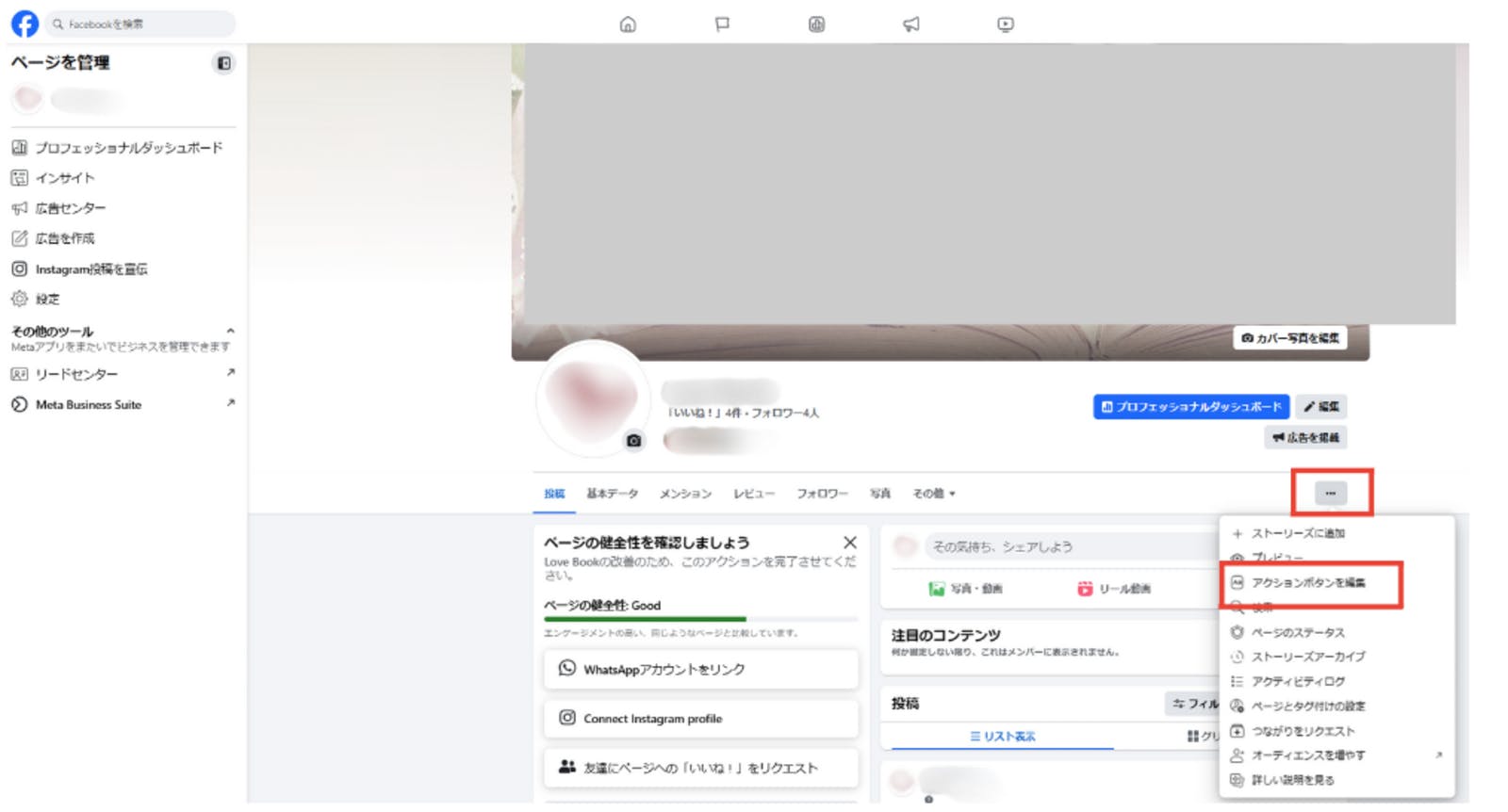
Task: Click the clock icon beside ストーリーズアーカイブ
Action: tap(1238, 657)
